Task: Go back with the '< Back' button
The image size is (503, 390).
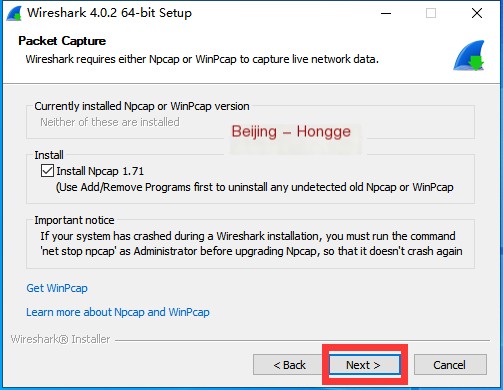Action: click(289, 365)
